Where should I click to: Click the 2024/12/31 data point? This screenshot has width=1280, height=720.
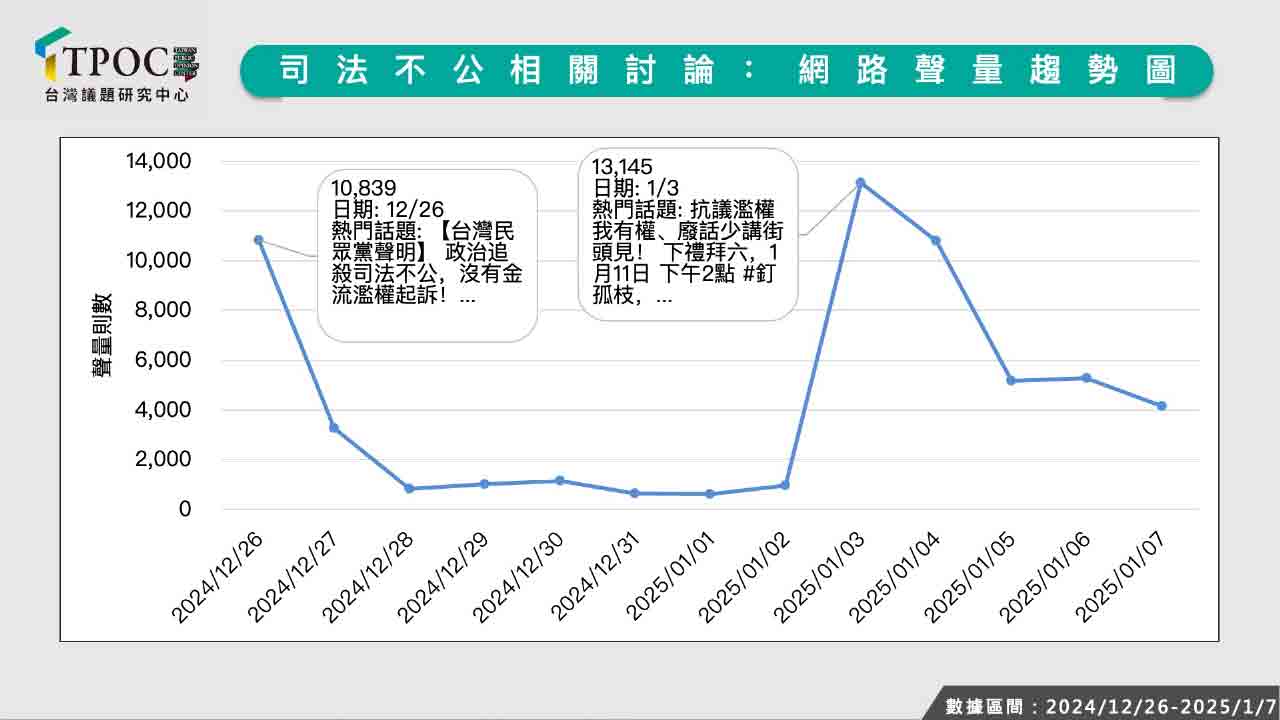(x=635, y=493)
